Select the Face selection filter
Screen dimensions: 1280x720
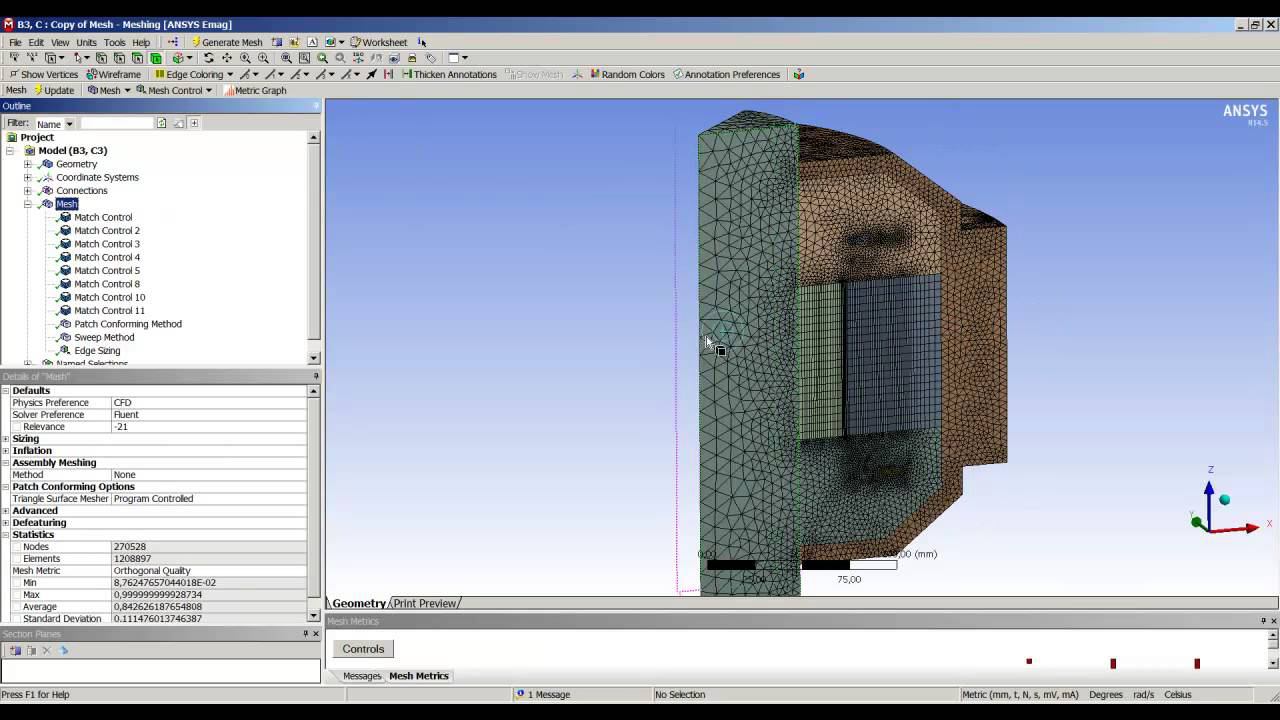pyautogui.click(x=137, y=58)
